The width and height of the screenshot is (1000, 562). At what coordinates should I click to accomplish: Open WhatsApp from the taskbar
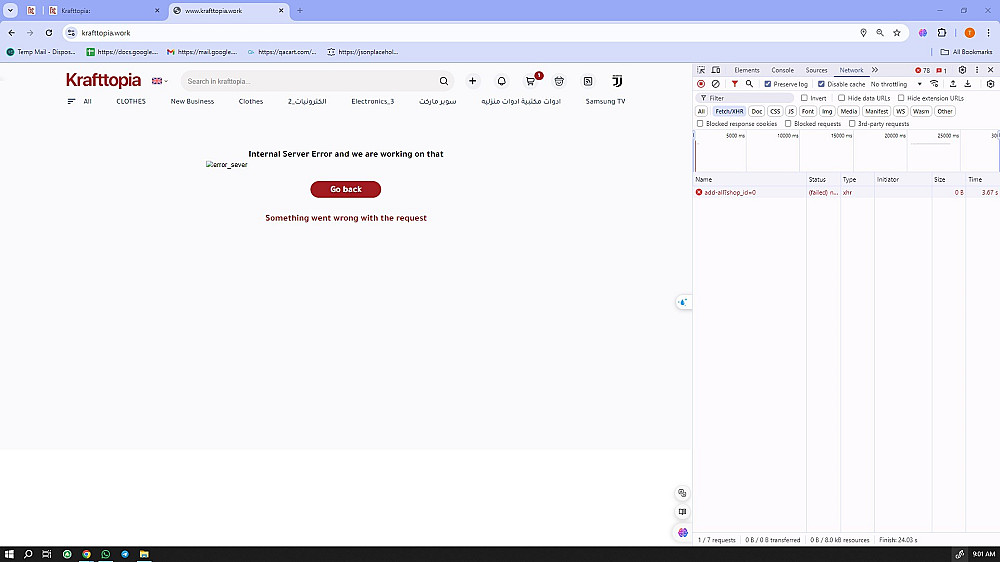point(106,554)
